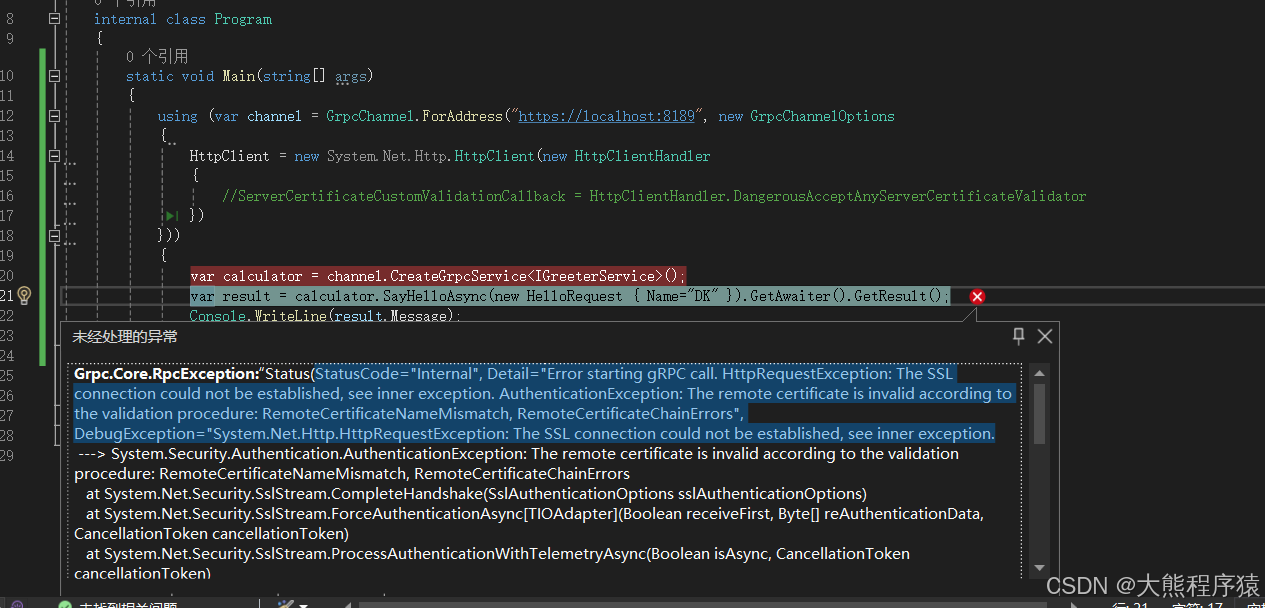Screen dimensions: 1265x608
Task: Pin the unhandled exception popup
Action: [1018, 336]
